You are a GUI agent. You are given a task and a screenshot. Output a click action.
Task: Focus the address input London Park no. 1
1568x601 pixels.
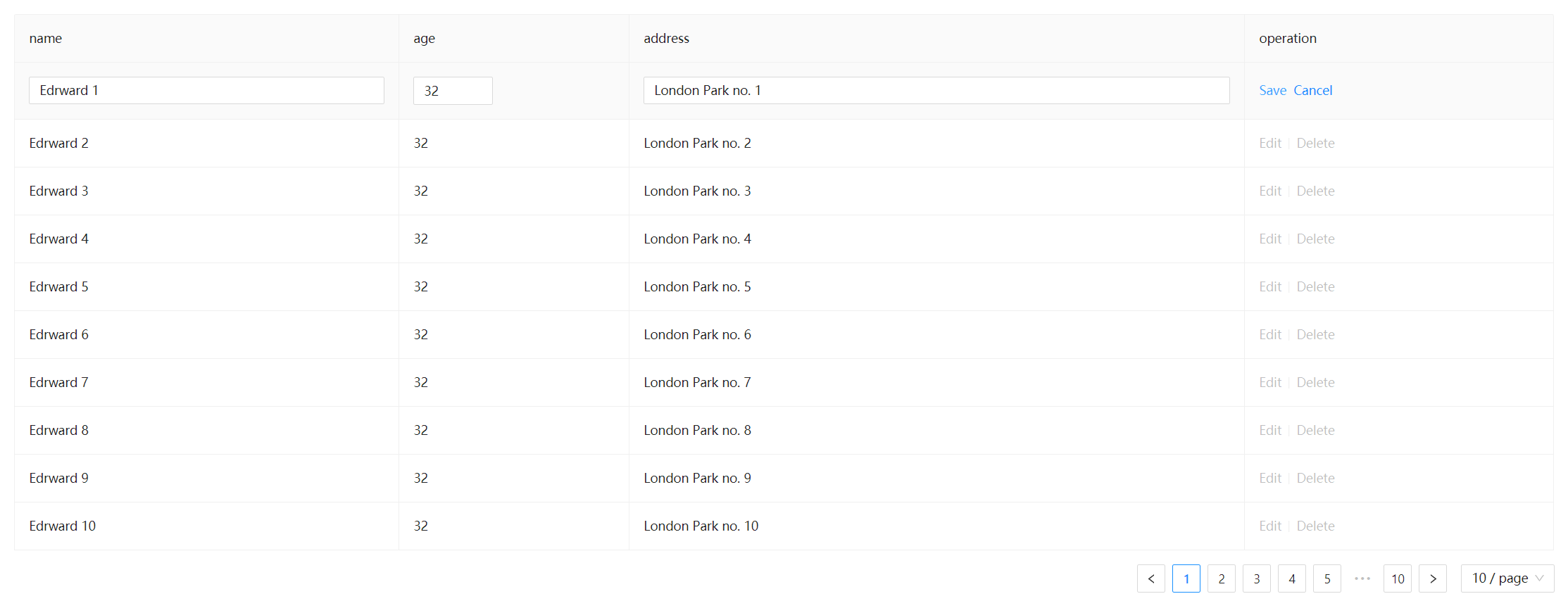(x=936, y=91)
